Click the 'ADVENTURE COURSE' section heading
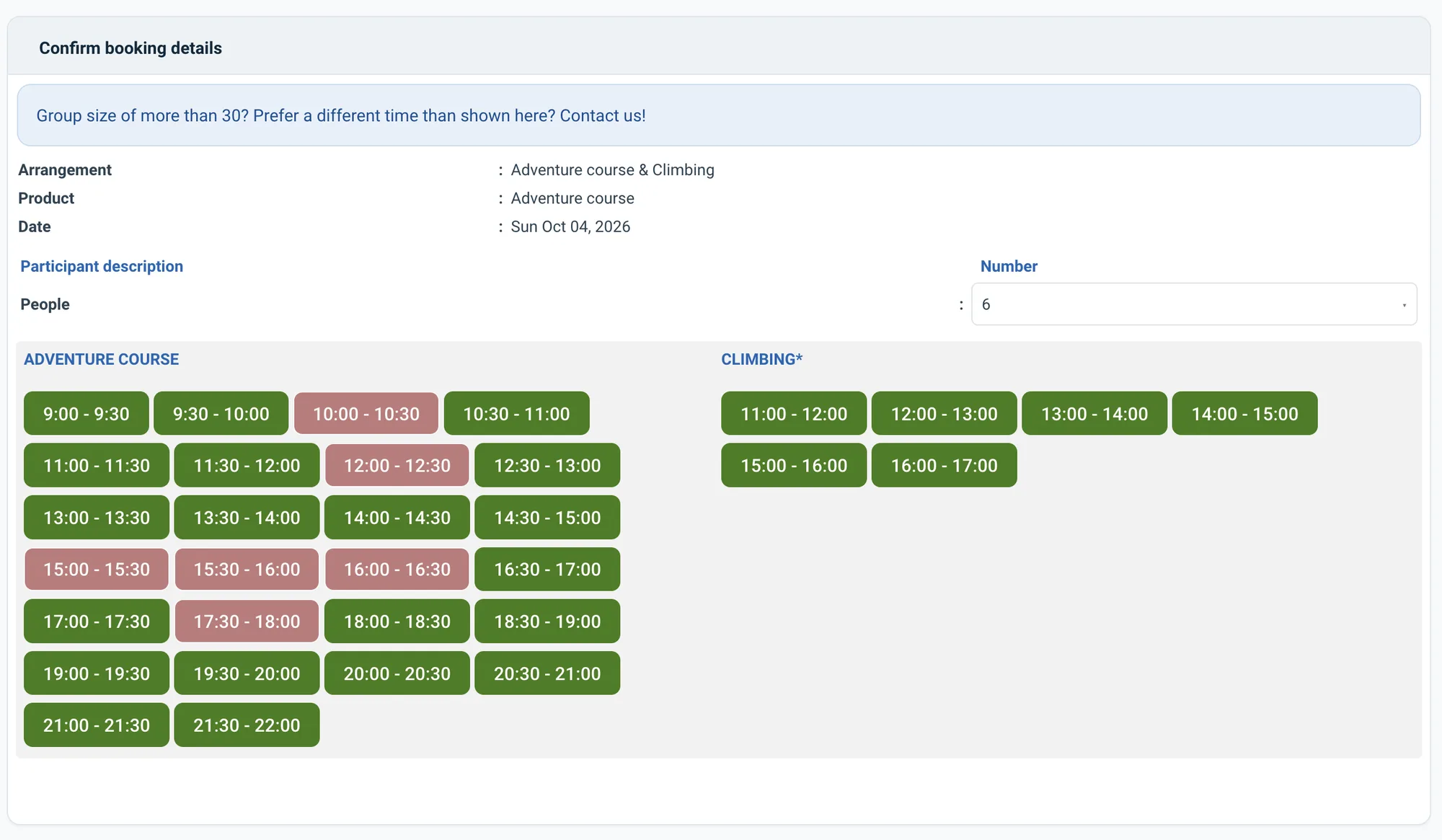Screen dimensions: 1442x840 coord(102,359)
